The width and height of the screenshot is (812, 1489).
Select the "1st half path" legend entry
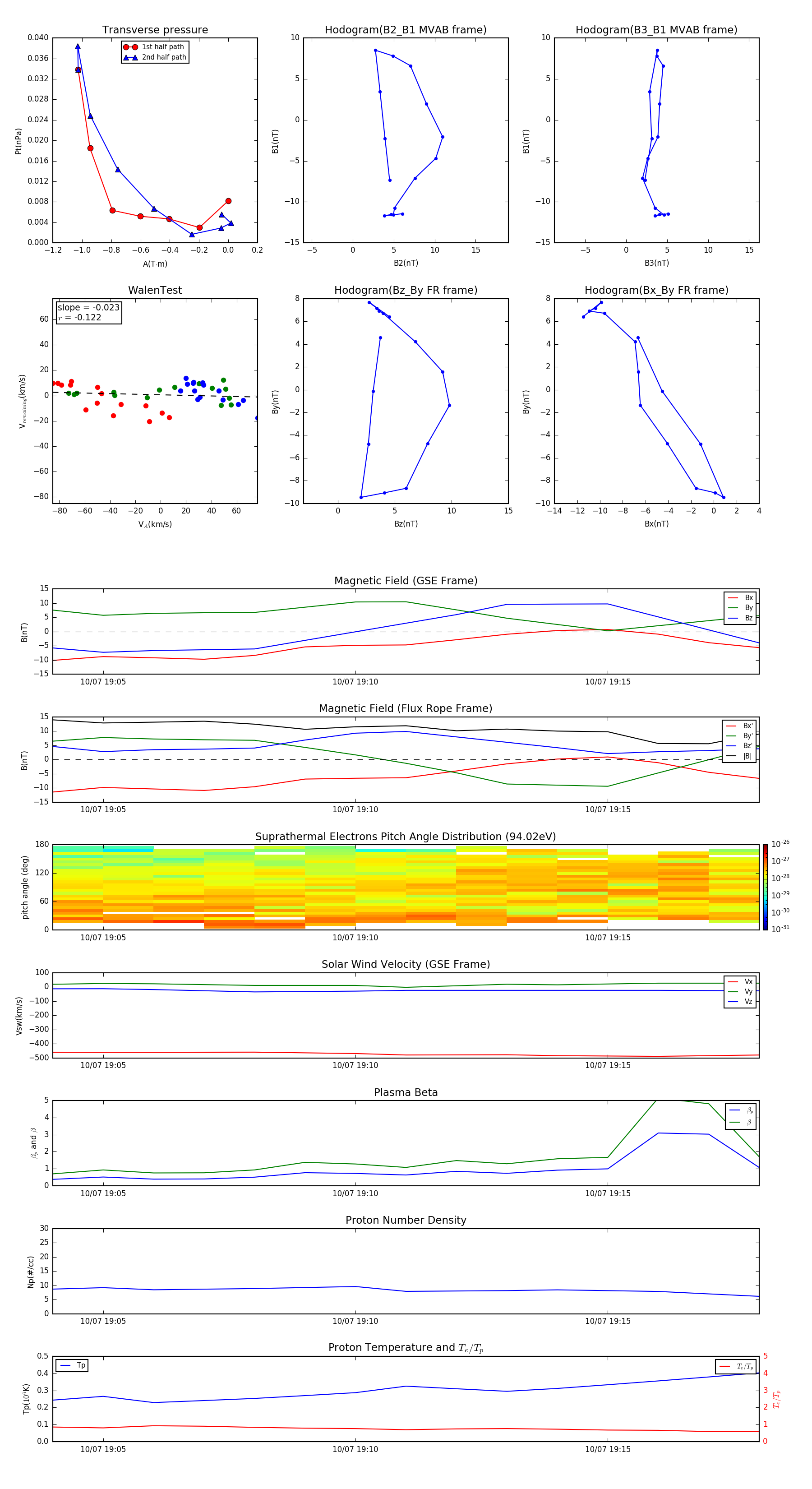tap(154, 47)
